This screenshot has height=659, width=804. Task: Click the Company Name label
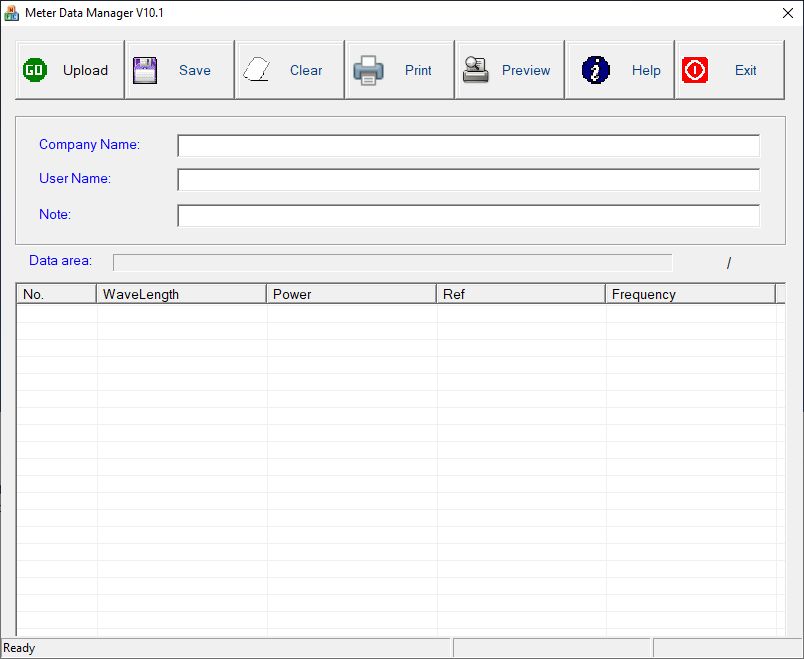(x=89, y=145)
